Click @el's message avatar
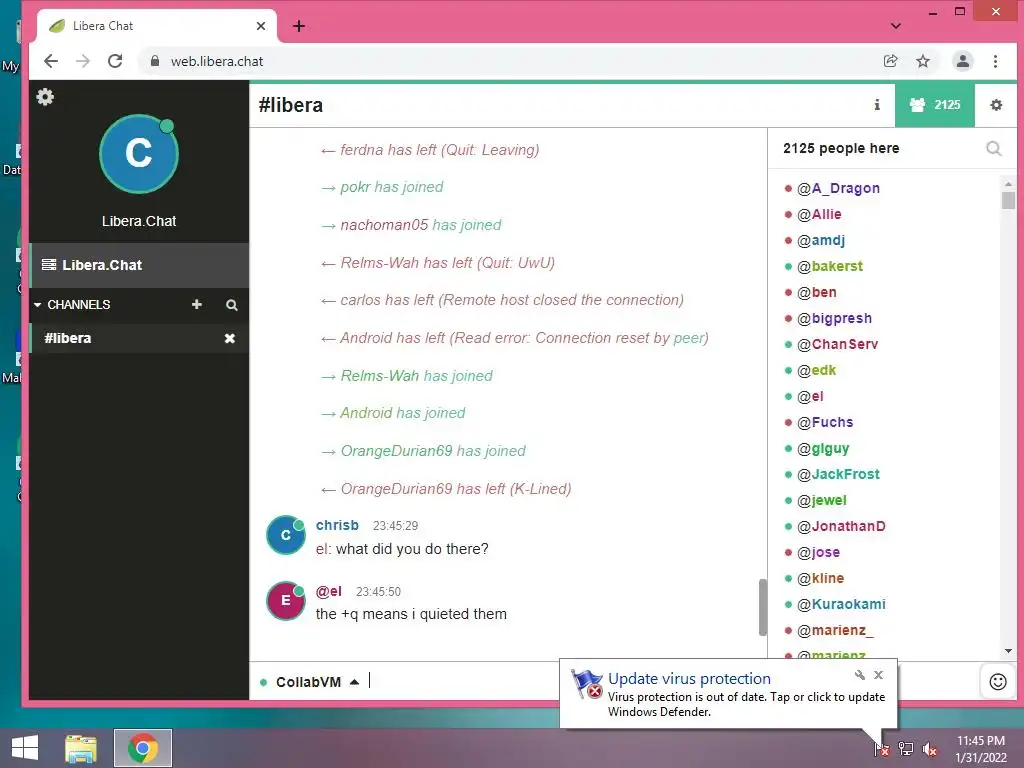 pyautogui.click(x=285, y=600)
